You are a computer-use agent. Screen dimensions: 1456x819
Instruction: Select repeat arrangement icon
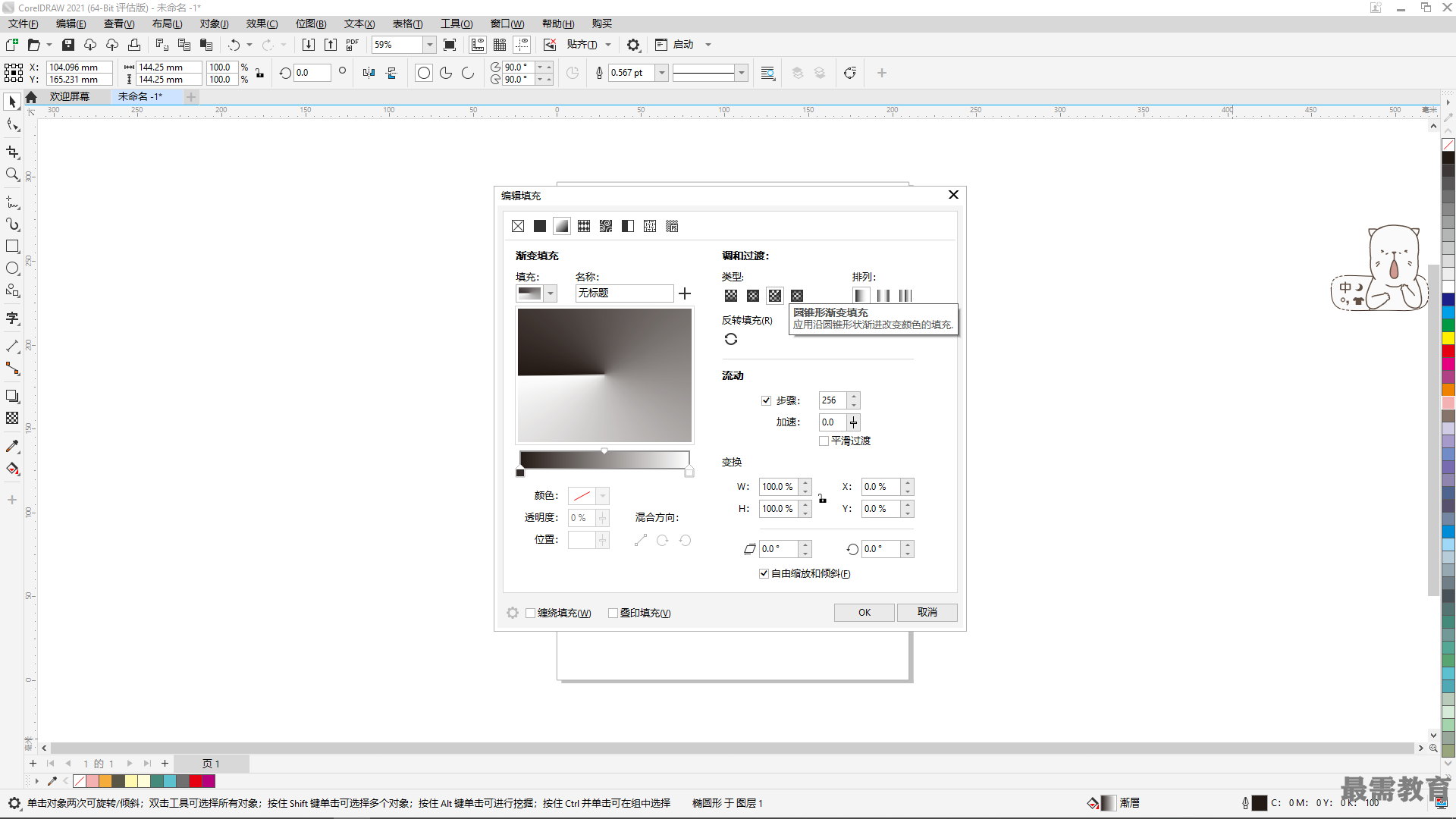point(905,296)
